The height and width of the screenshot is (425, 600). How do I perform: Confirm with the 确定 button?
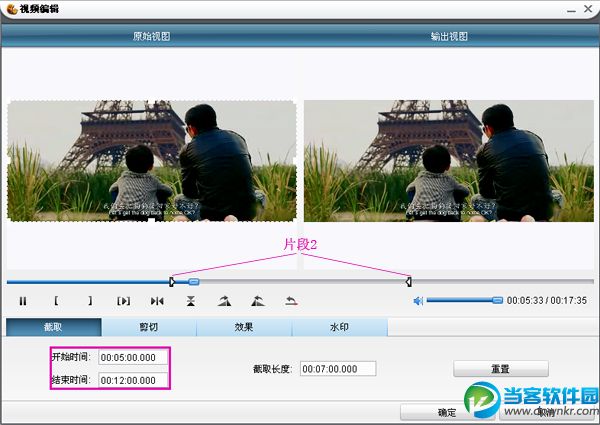click(447, 412)
